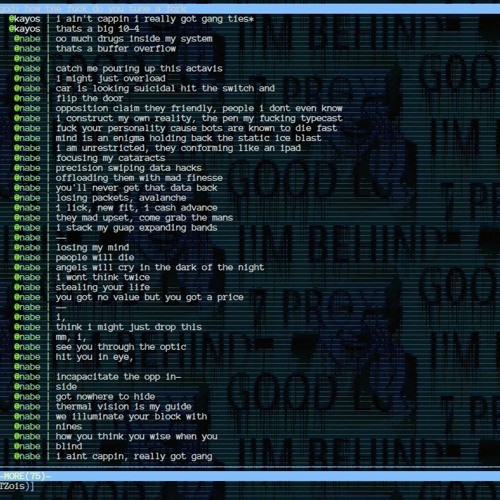500x500 pixels.
Task: Select the "see you through the optic" line
Action: [121, 347]
